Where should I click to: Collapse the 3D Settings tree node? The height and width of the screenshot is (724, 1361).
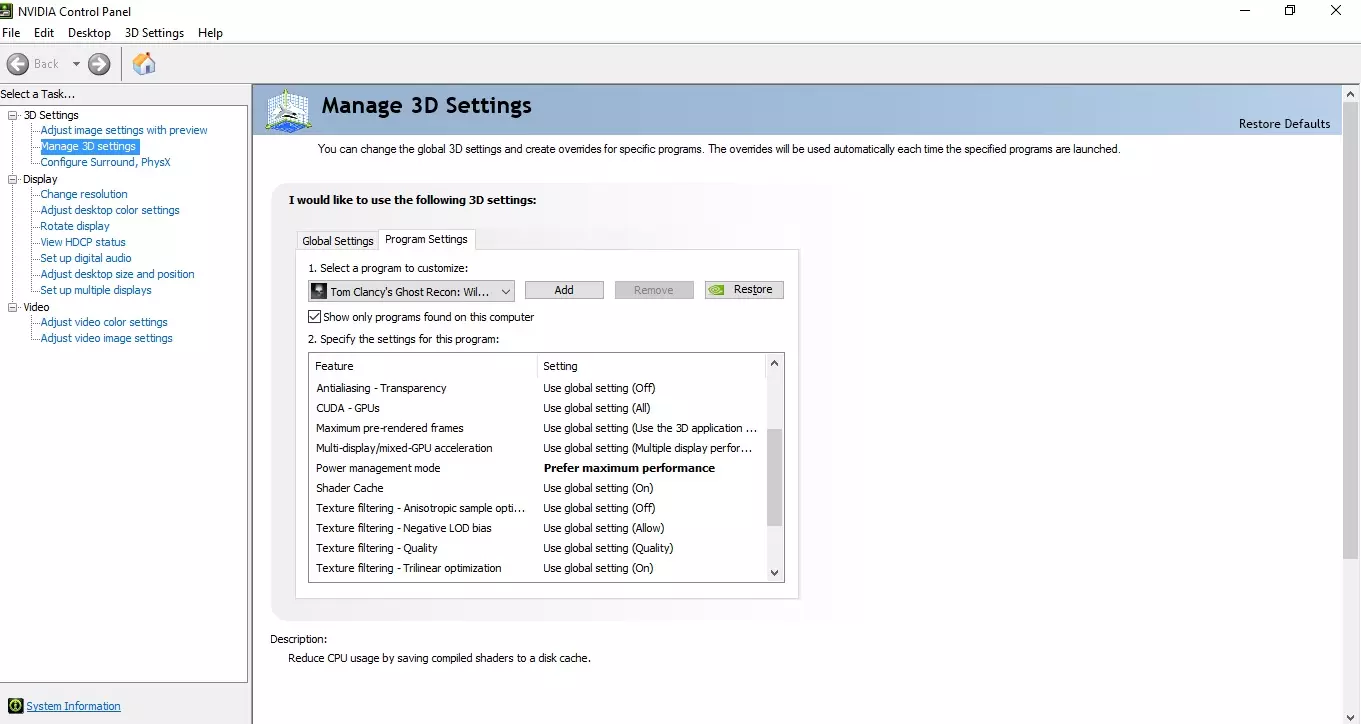13,115
